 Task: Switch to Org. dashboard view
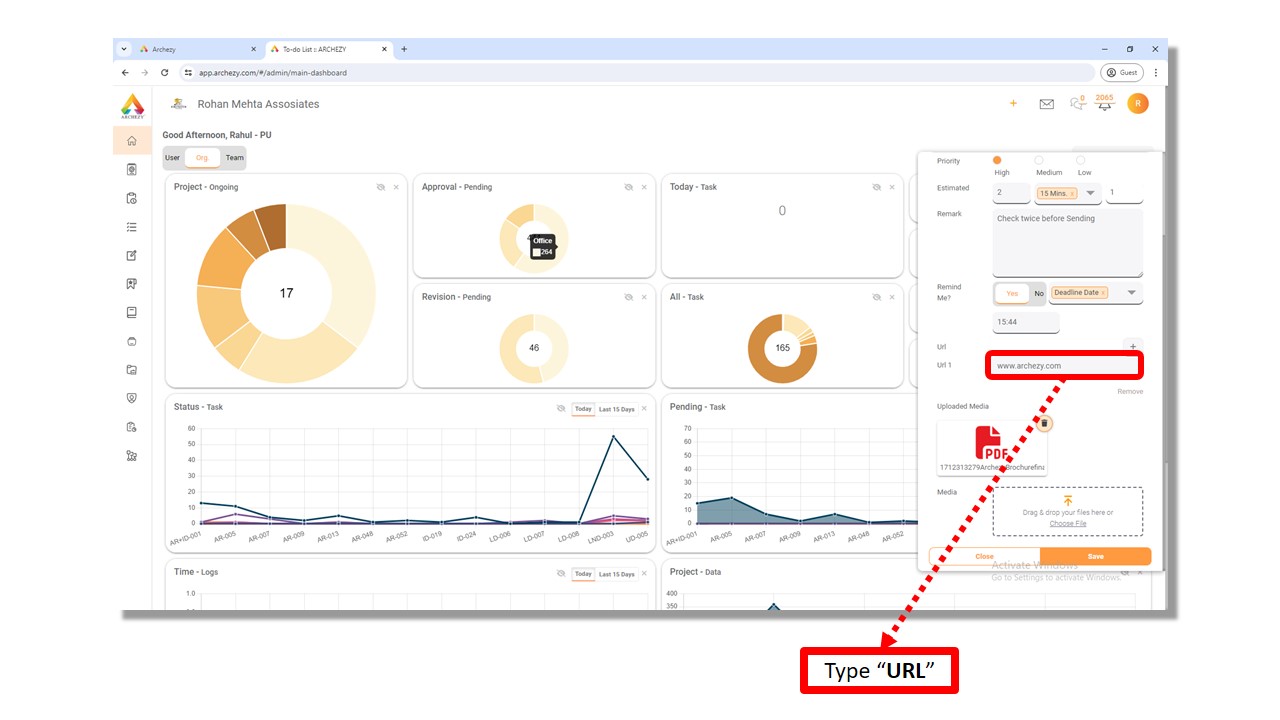[x=202, y=158]
